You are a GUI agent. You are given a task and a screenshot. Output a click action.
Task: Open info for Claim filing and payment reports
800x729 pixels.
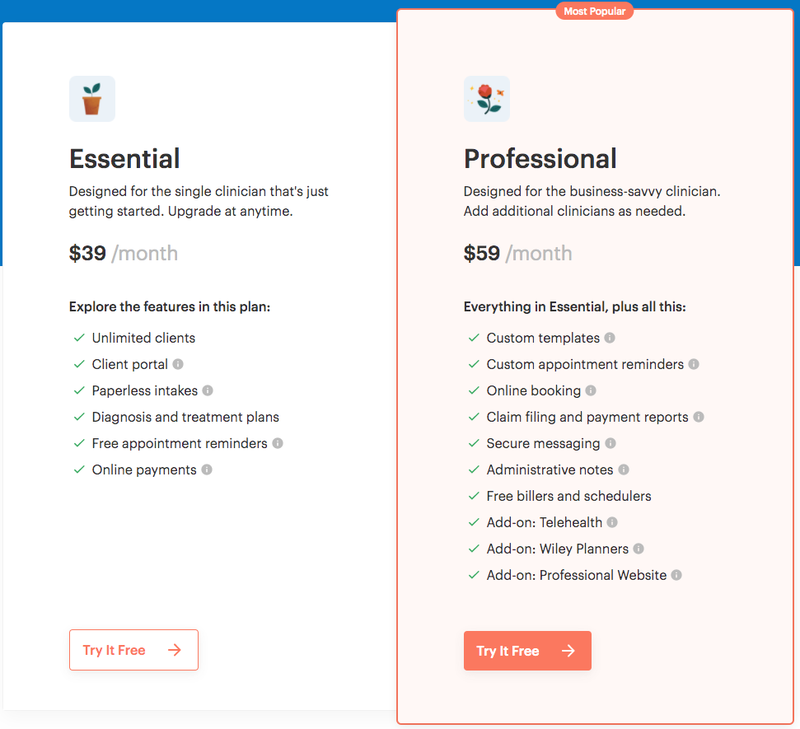point(699,417)
